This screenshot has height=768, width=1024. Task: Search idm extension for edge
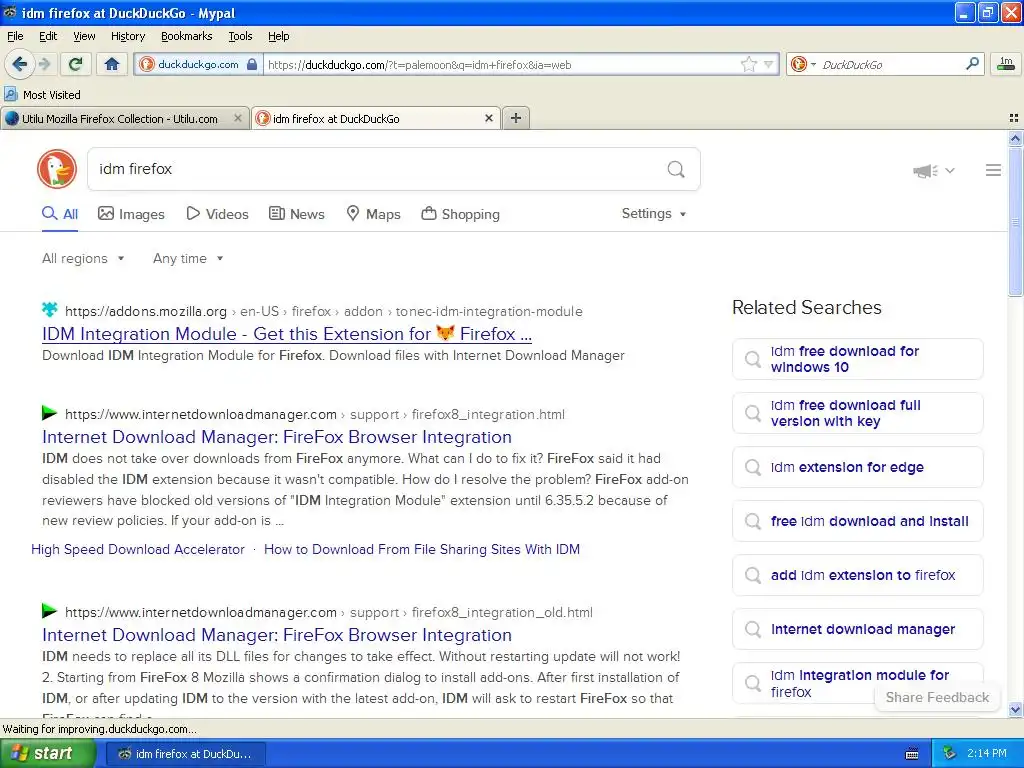pos(857,467)
